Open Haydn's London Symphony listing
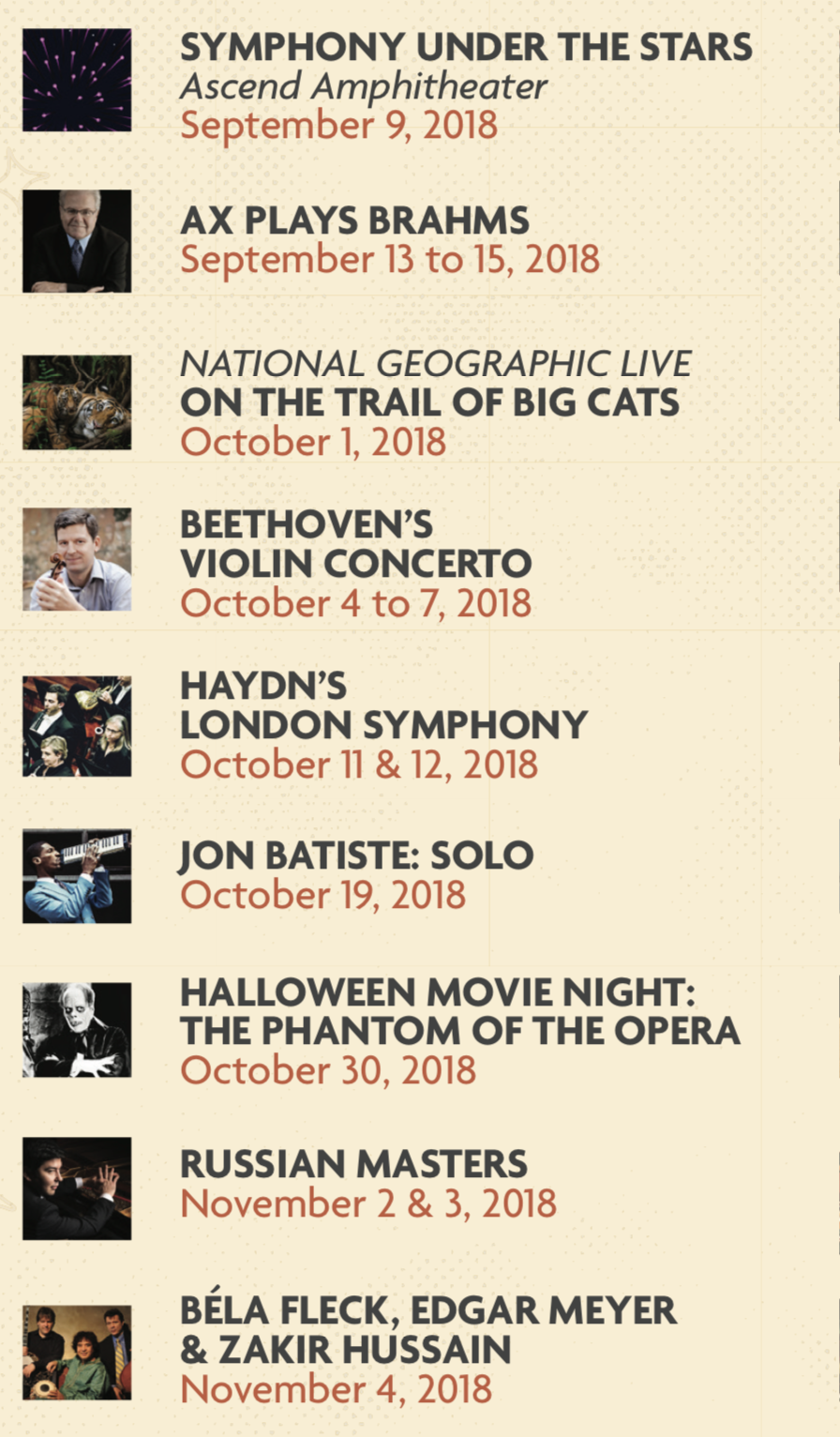Viewport: 840px width, 1437px height. click(383, 705)
